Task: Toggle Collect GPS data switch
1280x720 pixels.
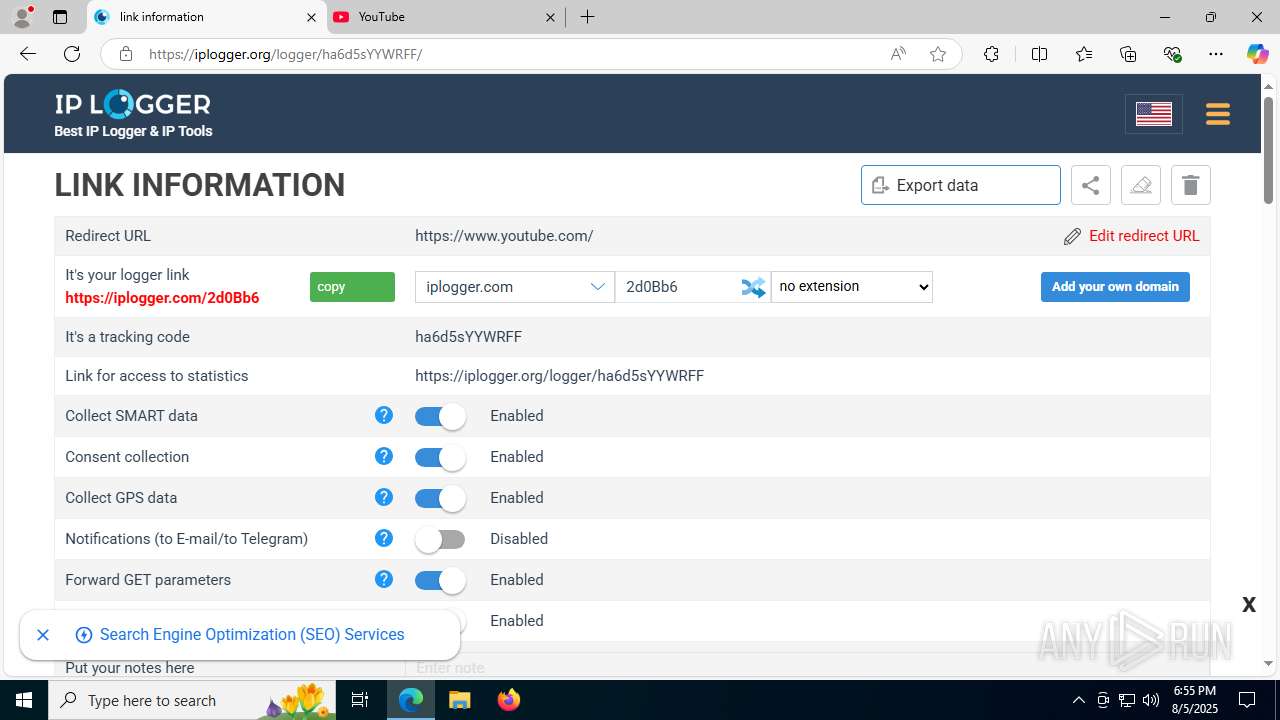Action: point(441,498)
